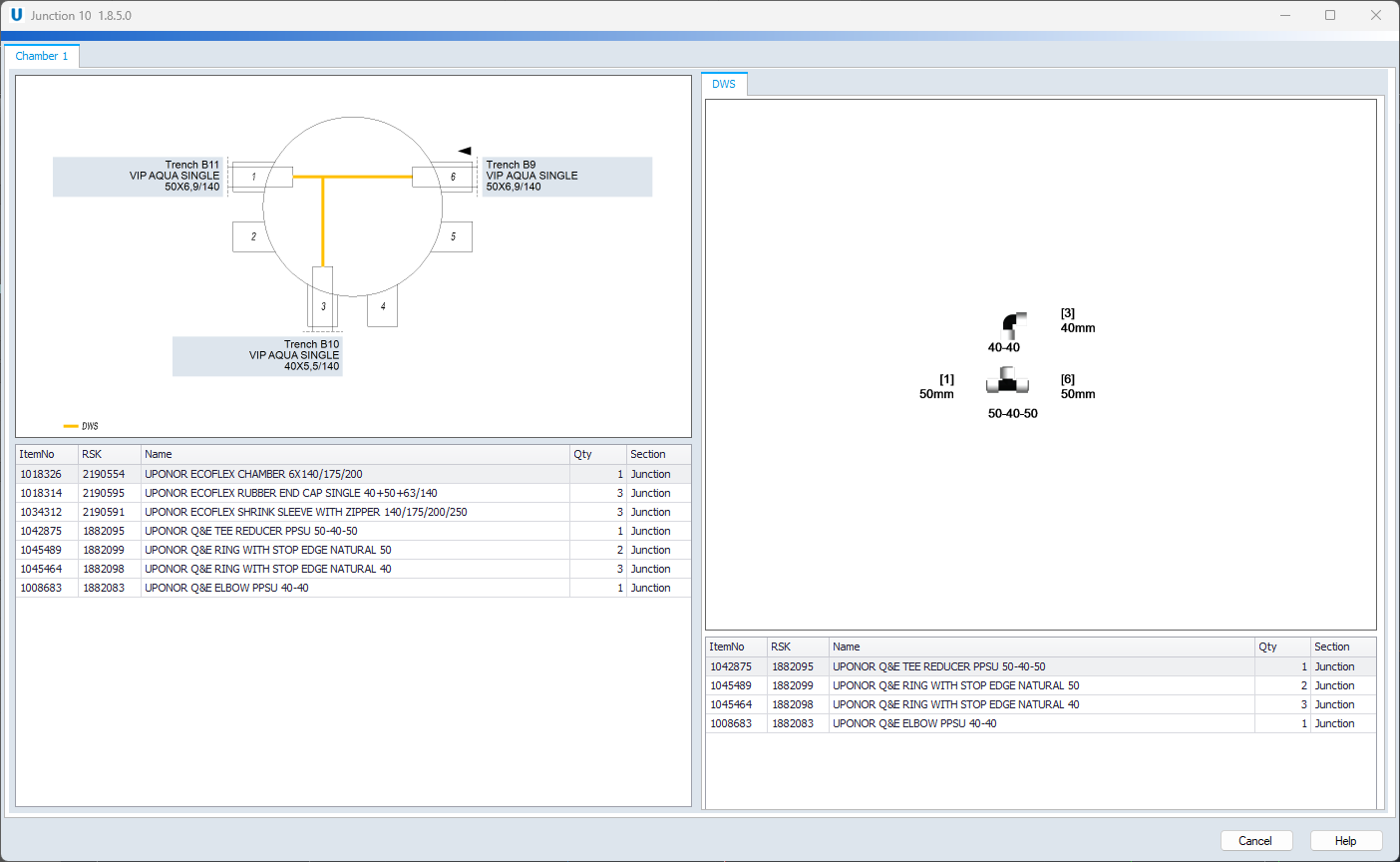The width and height of the screenshot is (1400, 862).
Task: Select ELBOW PPSU 40-40 row in DWS table
Action: (x=1041, y=723)
